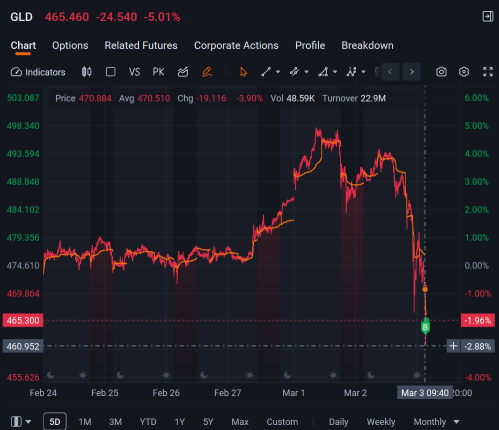Switch to Daily interval
This screenshot has height=430, width=499.
[339, 422]
